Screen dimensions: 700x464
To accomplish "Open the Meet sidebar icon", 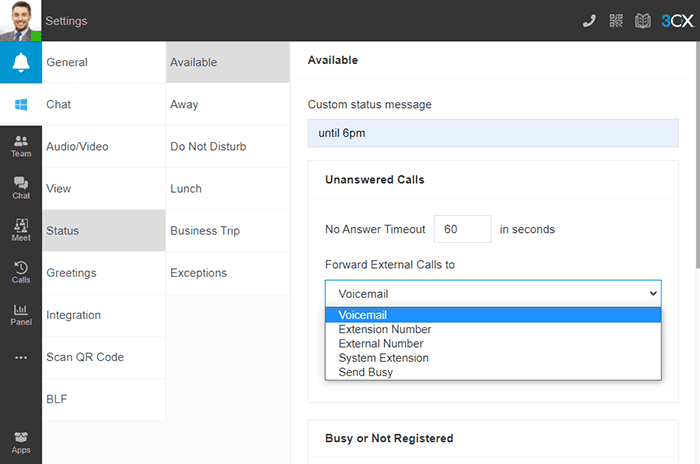I will pos(21,230).
